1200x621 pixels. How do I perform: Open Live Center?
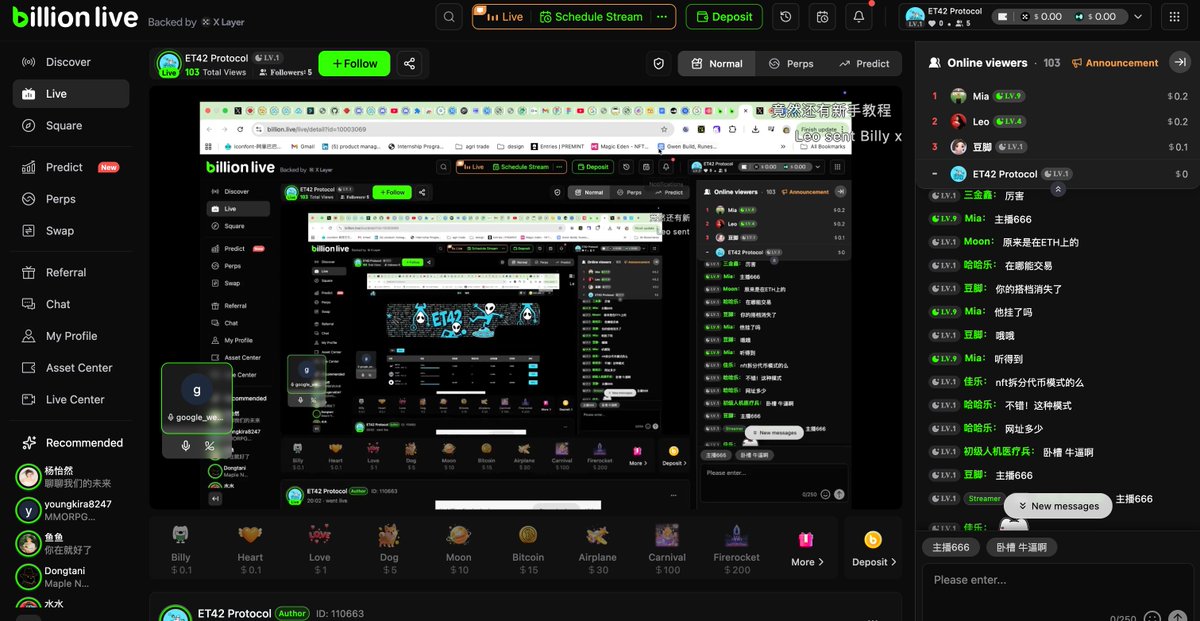[71, 400]
